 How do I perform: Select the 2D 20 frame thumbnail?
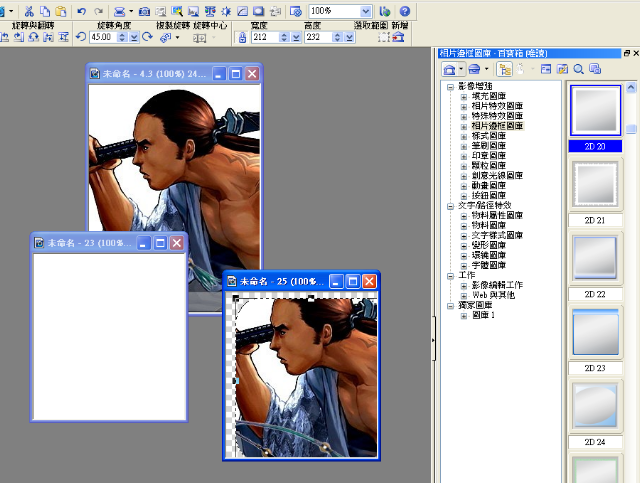[x=596, y=110]
